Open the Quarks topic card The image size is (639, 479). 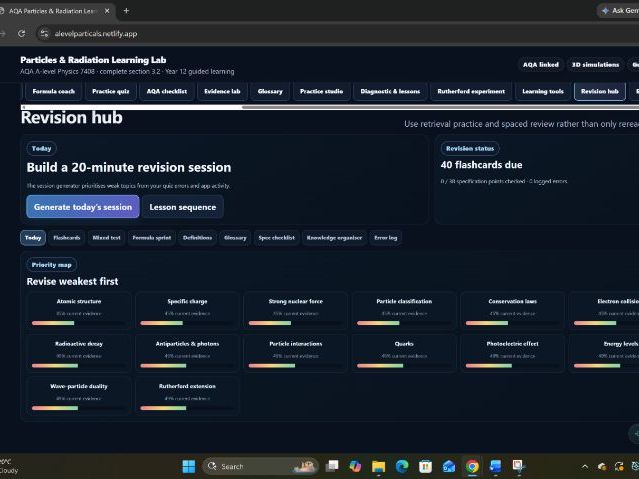click(x=404, y=353)
